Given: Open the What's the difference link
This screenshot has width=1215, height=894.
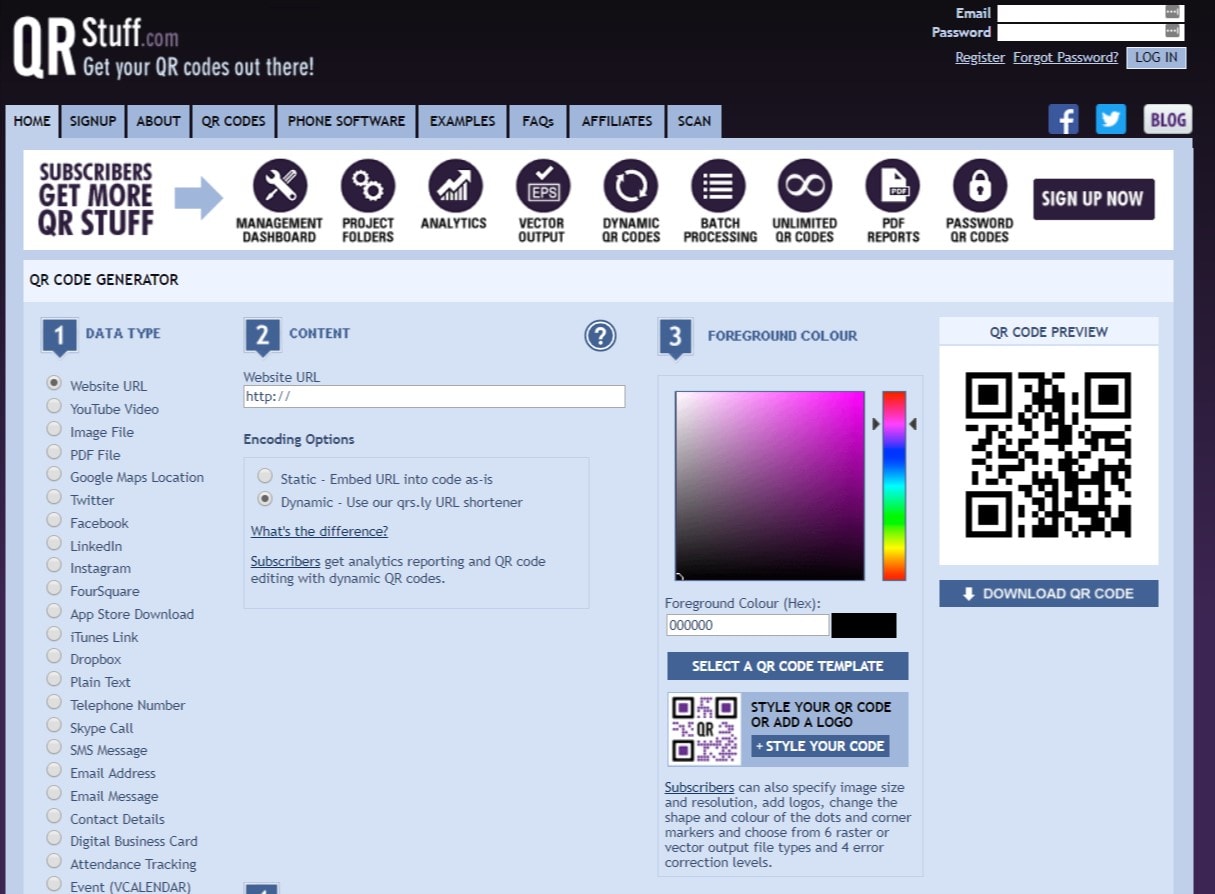Looking at the screenshot, I should tap(319, 531).
